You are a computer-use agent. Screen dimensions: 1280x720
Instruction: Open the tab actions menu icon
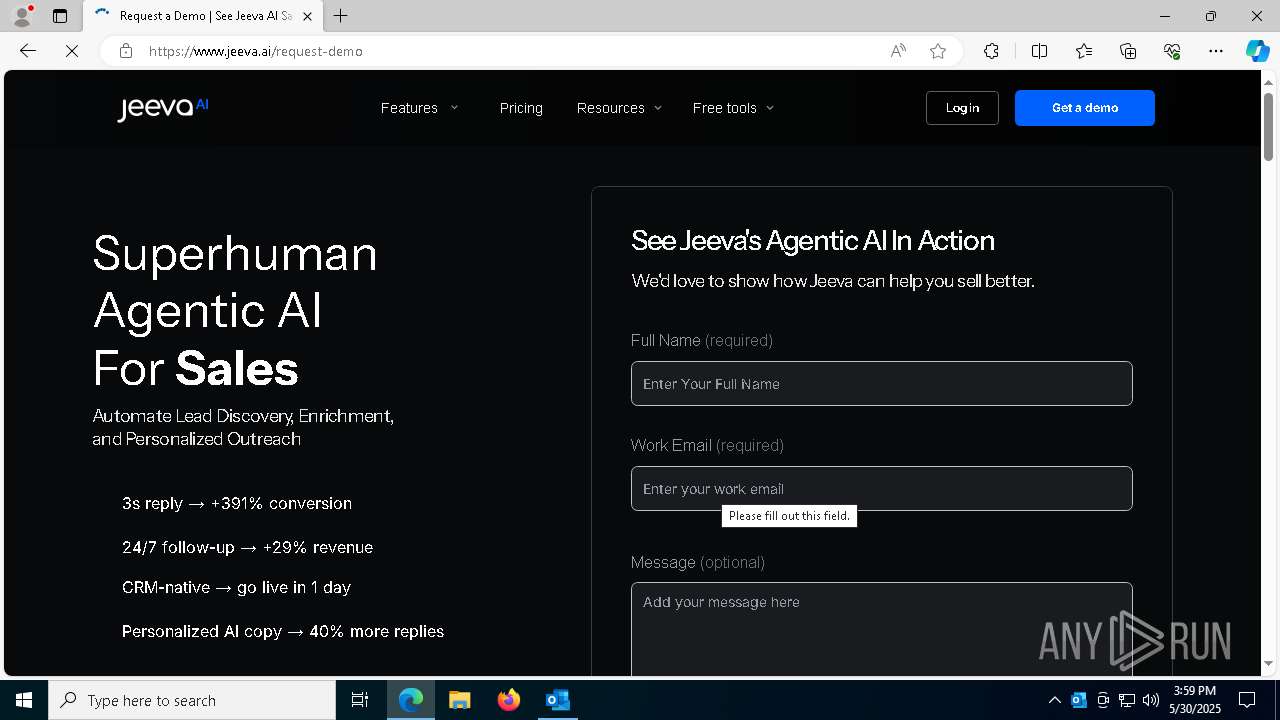click(x=60, y=16)
